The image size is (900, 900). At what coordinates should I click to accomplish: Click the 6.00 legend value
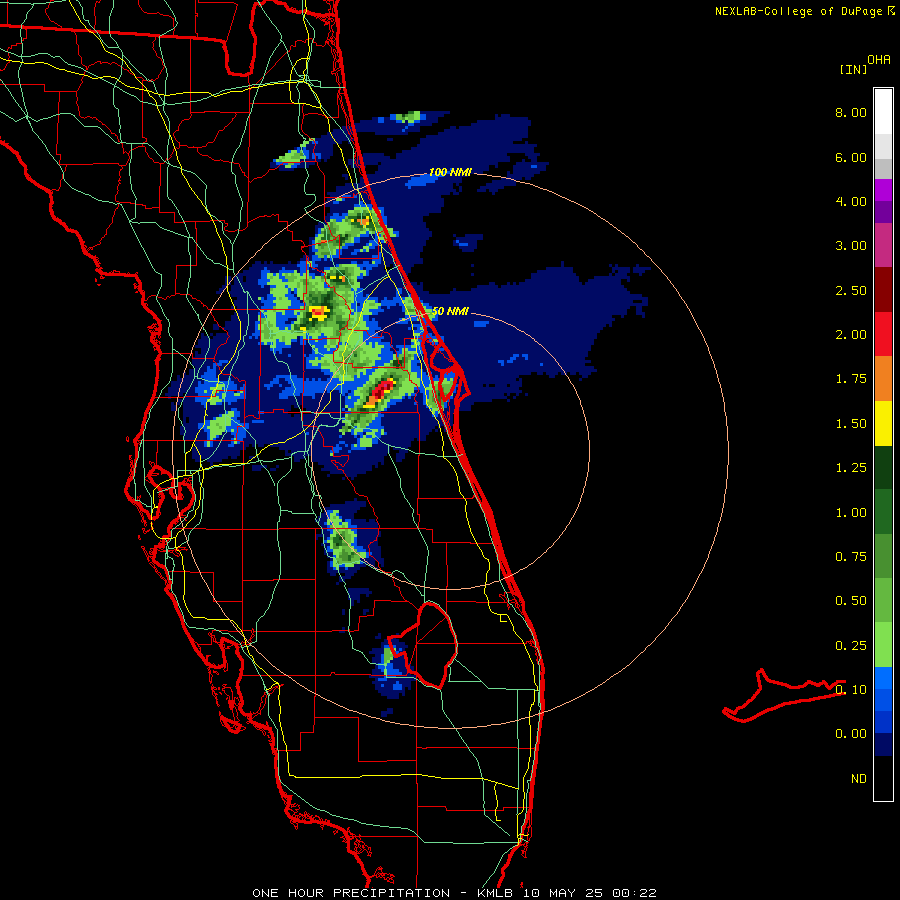851,157
